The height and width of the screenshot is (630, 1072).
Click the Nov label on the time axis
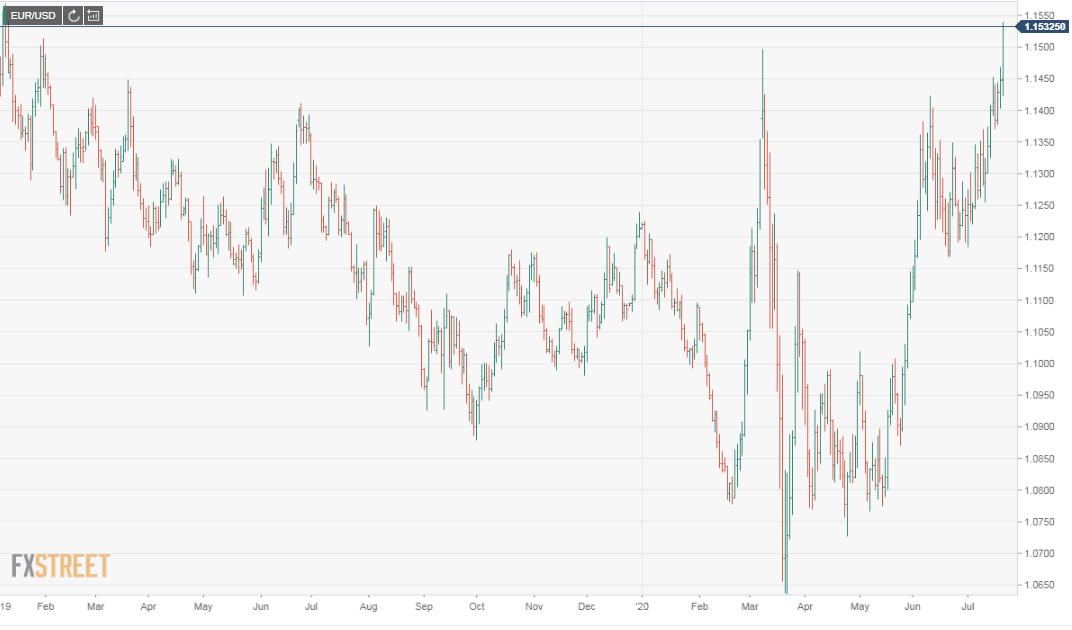pos(534,607)
